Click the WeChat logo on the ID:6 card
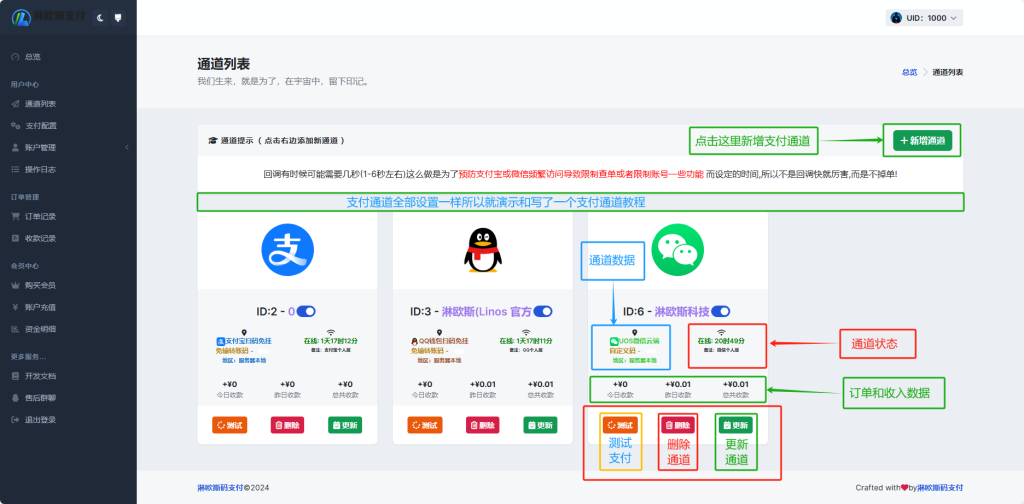The height and width of the screenshot is (504, 1024). click(x=678, y=250)
